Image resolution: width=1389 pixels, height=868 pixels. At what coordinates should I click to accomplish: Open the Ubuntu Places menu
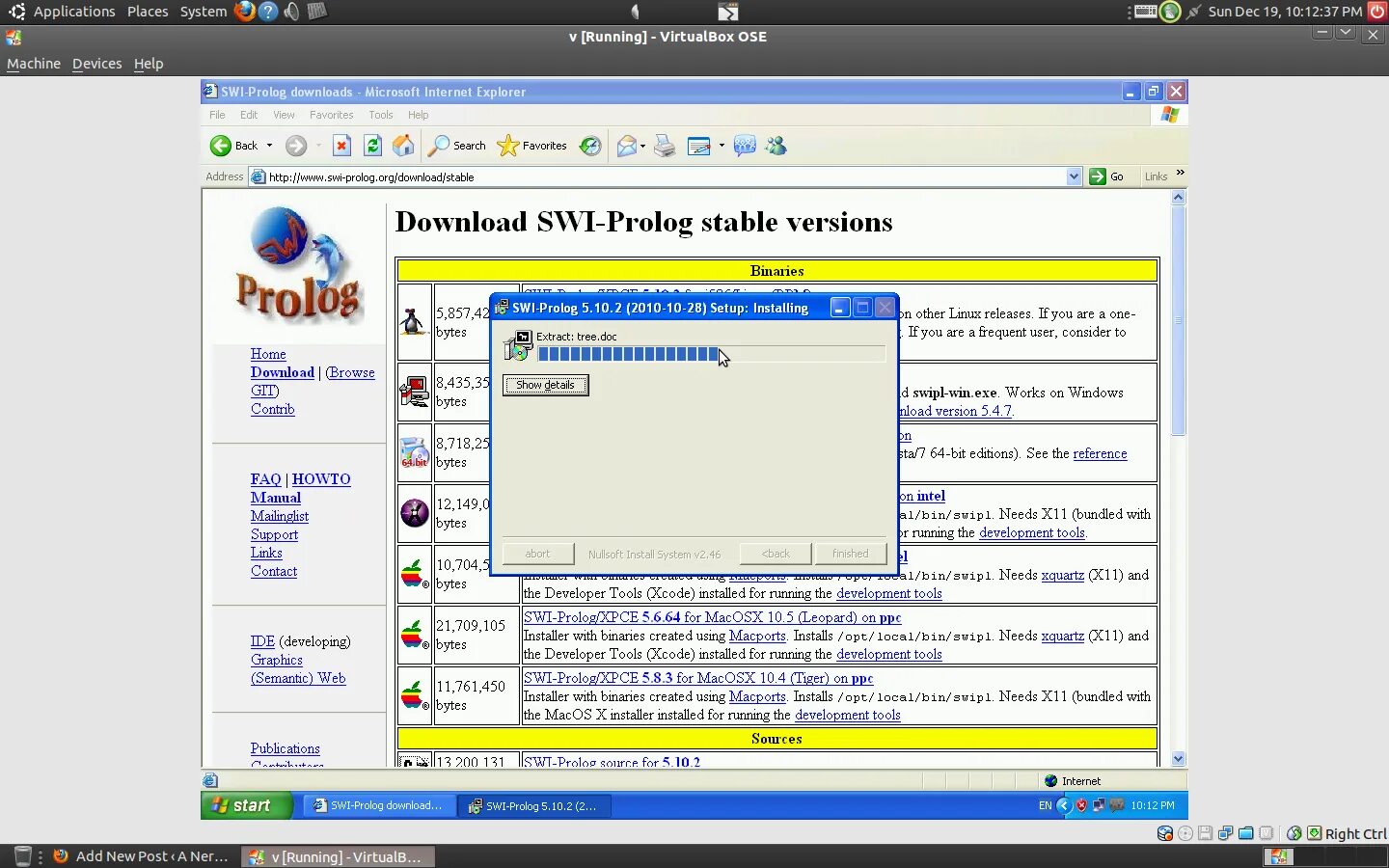tap(148, 12)
